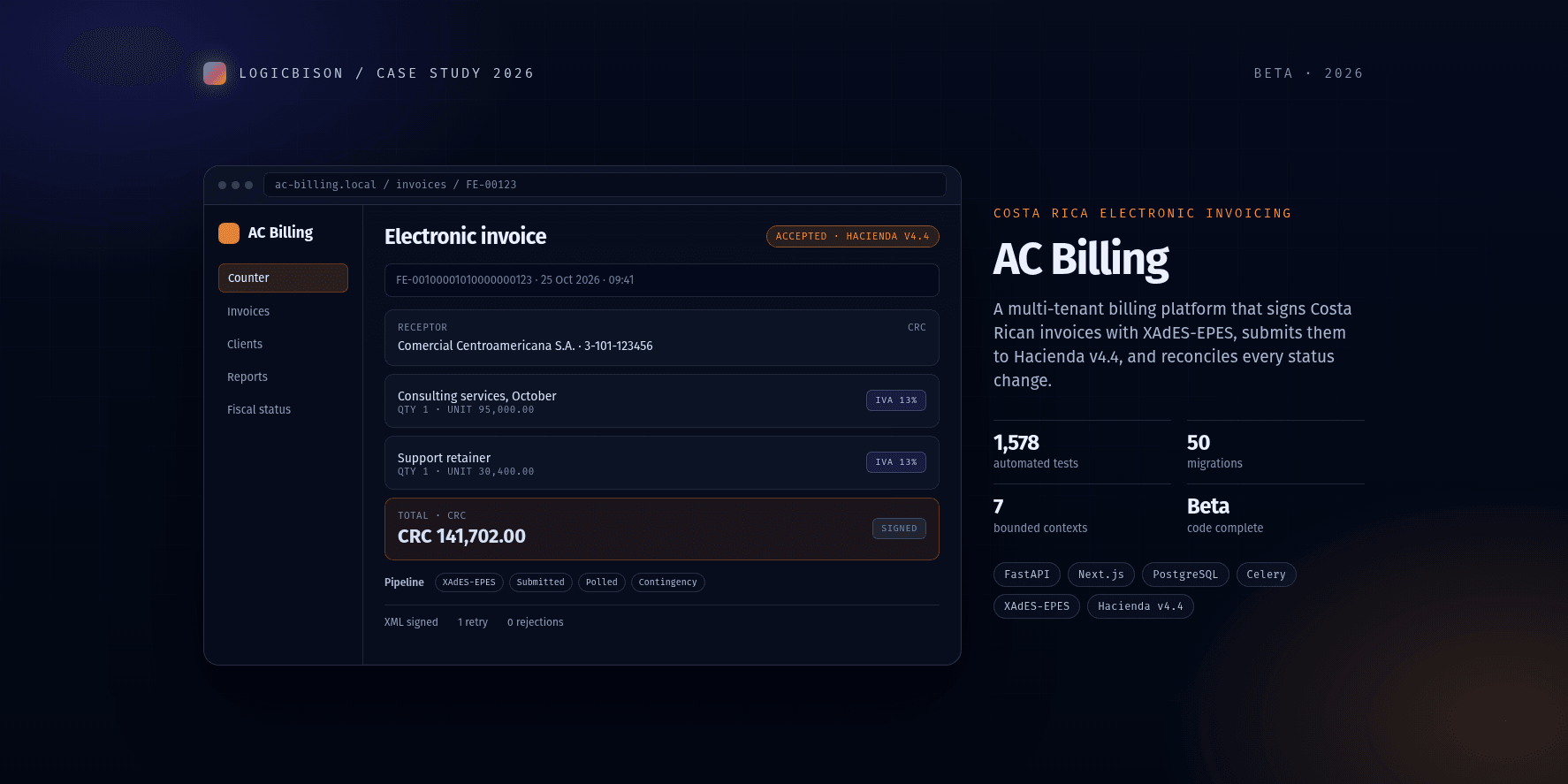Screen dimensions: 1568x784
Task: Click the BETA · 2026 header label
Action: pyautogui.click(x=1308, y=73)
